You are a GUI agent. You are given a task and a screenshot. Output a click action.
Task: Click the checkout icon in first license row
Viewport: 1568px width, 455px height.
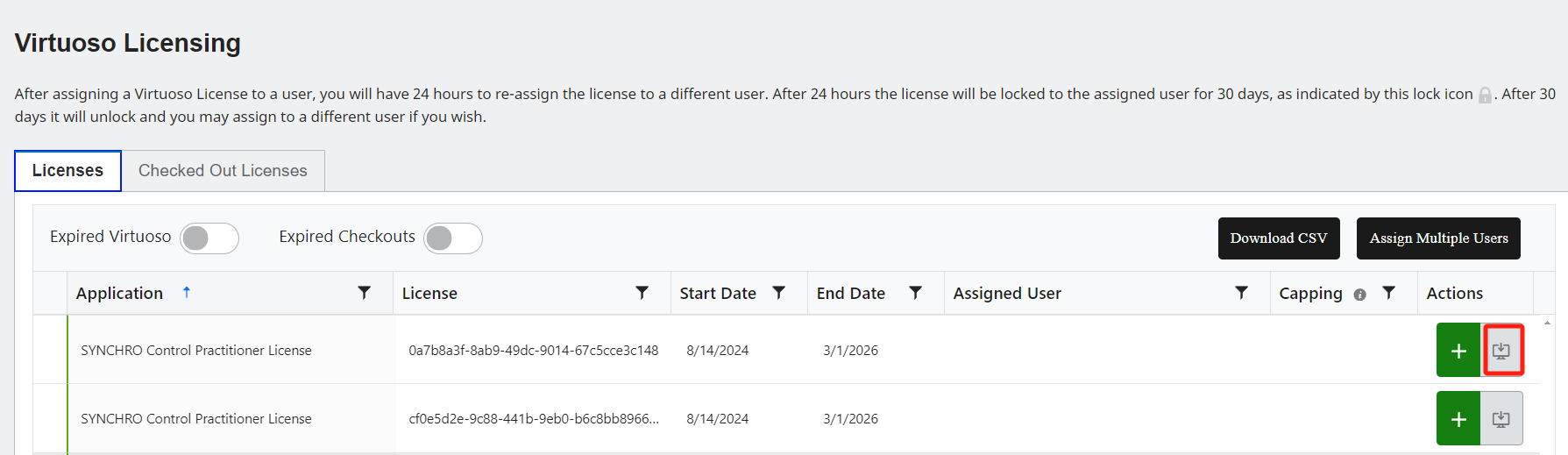click(1501, 351)
